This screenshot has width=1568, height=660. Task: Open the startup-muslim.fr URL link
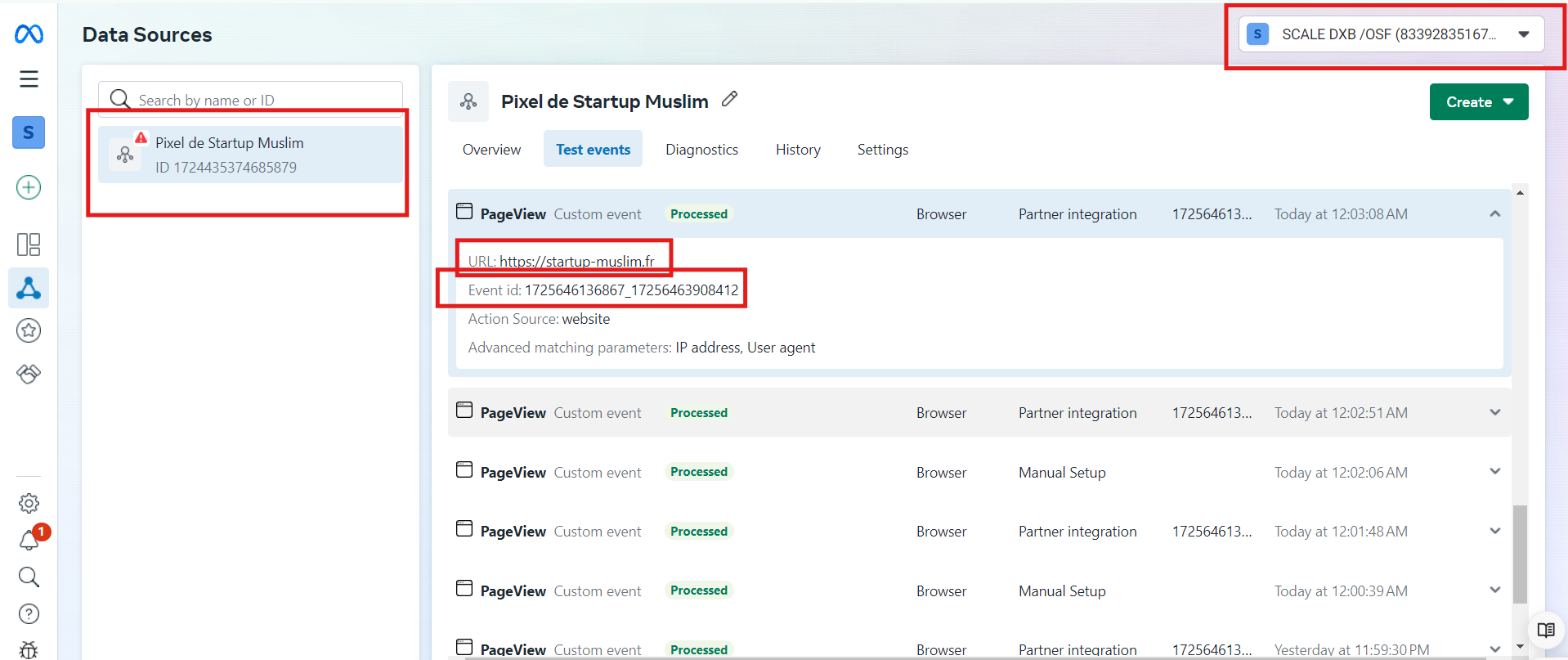coord(576,262)
